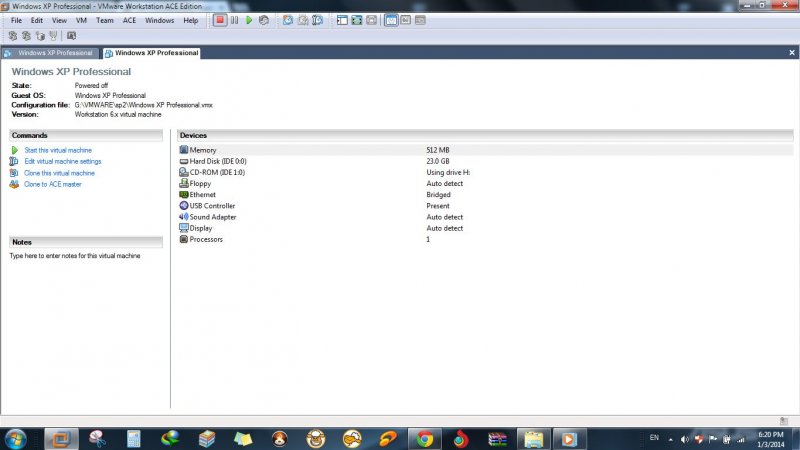Click the Full Screen toolbar icon
Image resolution: width=800 pixels, height=450 pixels.
[x=357, y=20]
